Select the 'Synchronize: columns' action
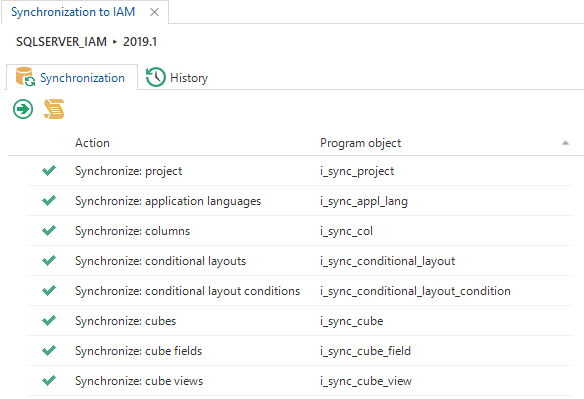Screen dimensions: 584x399 pos(133,231)
